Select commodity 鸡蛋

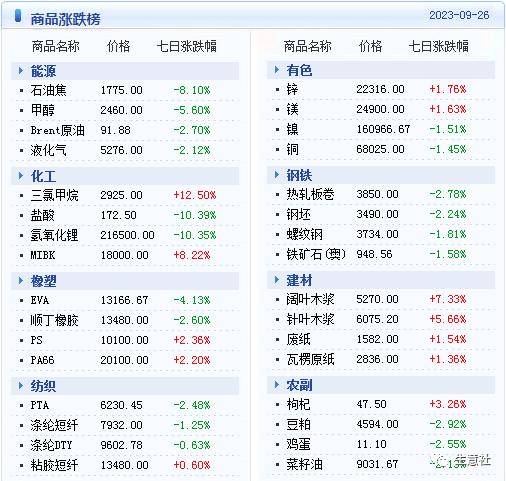pyautogui.click(x=298, y=444)
